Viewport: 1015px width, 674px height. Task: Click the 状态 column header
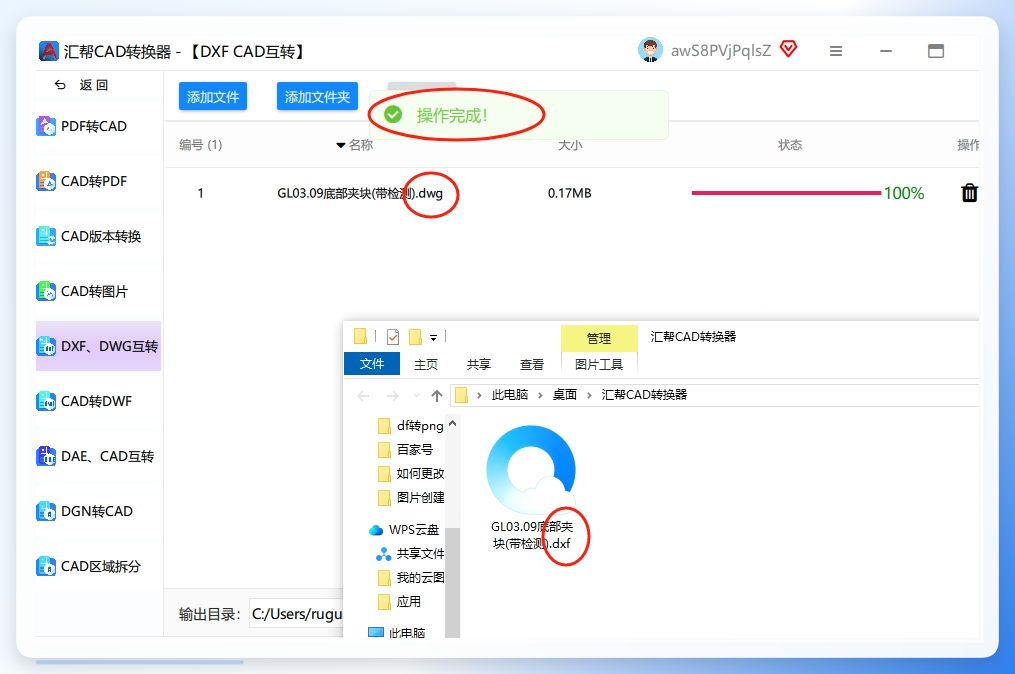coord(790,145)
